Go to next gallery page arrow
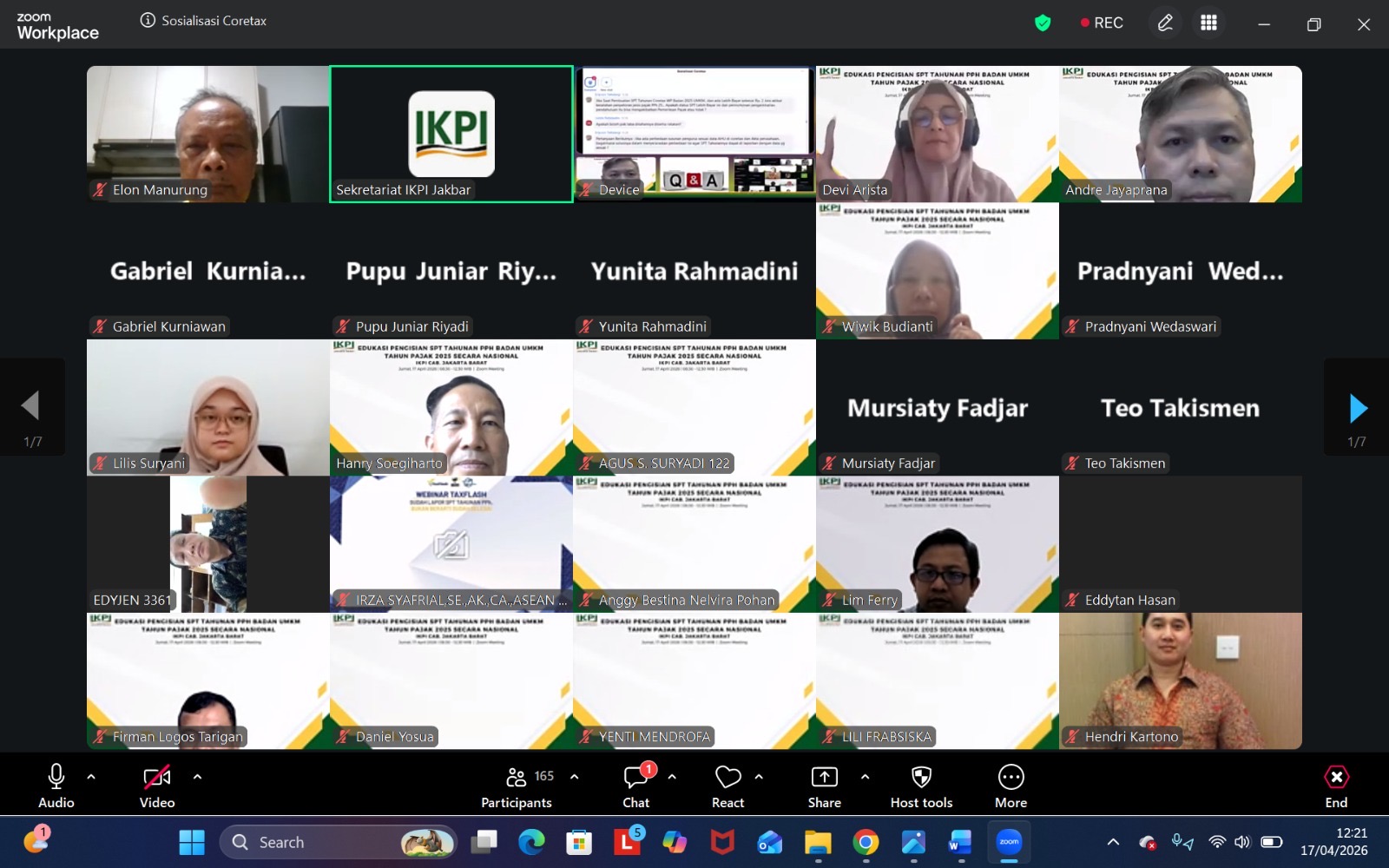 1358,407
